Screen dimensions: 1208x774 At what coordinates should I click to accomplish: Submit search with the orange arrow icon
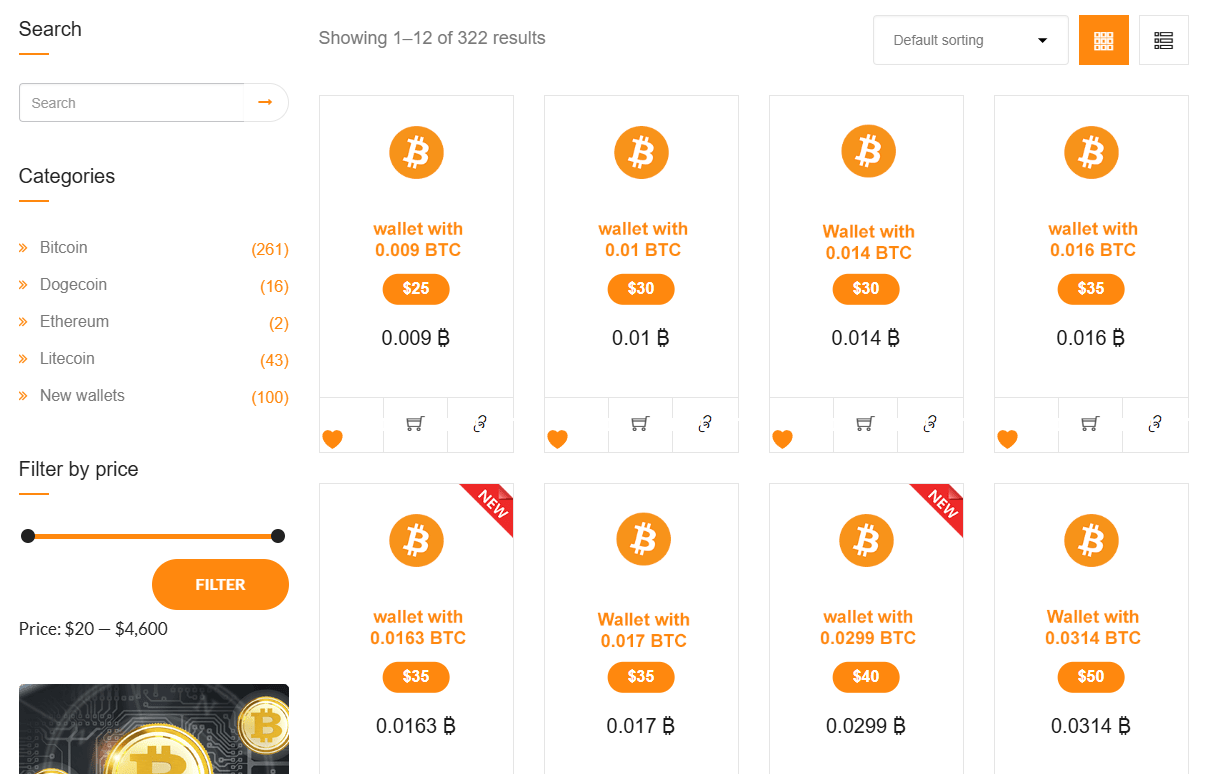[x=265, y=102]
